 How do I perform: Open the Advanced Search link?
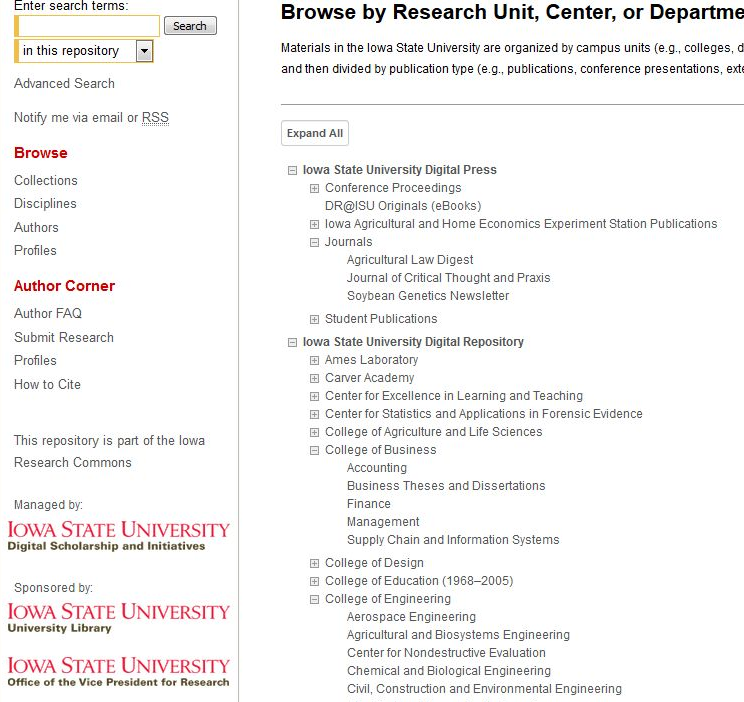point(64,84)
